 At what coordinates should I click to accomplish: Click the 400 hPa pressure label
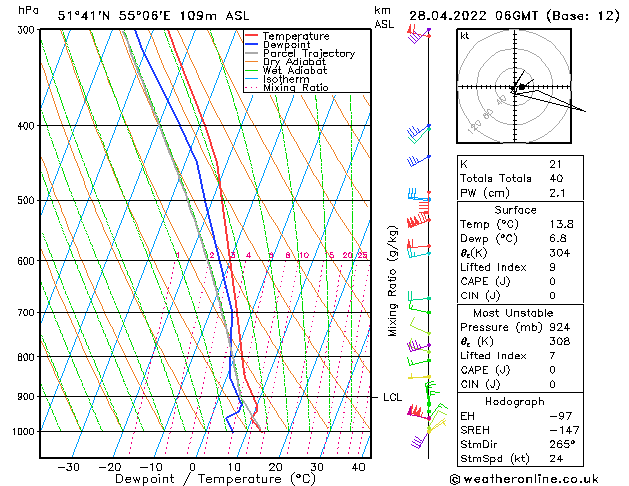coord(27,126)
